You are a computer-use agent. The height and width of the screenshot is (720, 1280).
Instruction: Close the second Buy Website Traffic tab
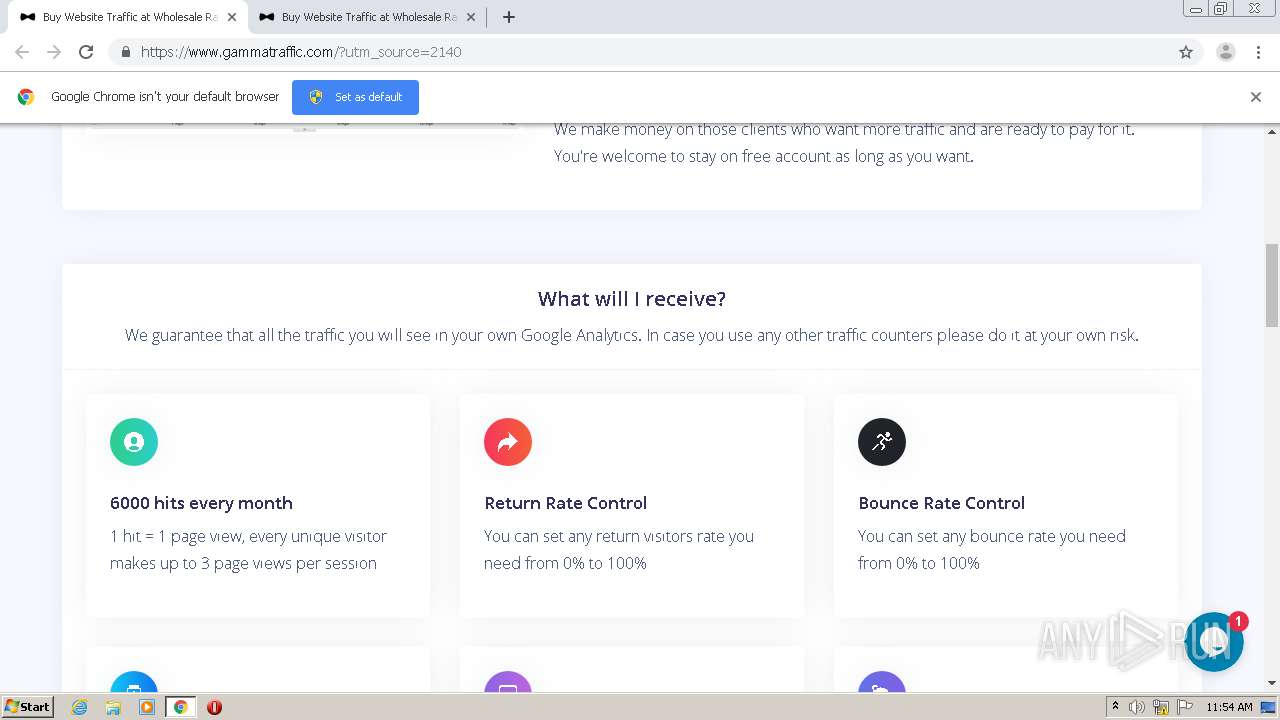click(x=471, y=17)
